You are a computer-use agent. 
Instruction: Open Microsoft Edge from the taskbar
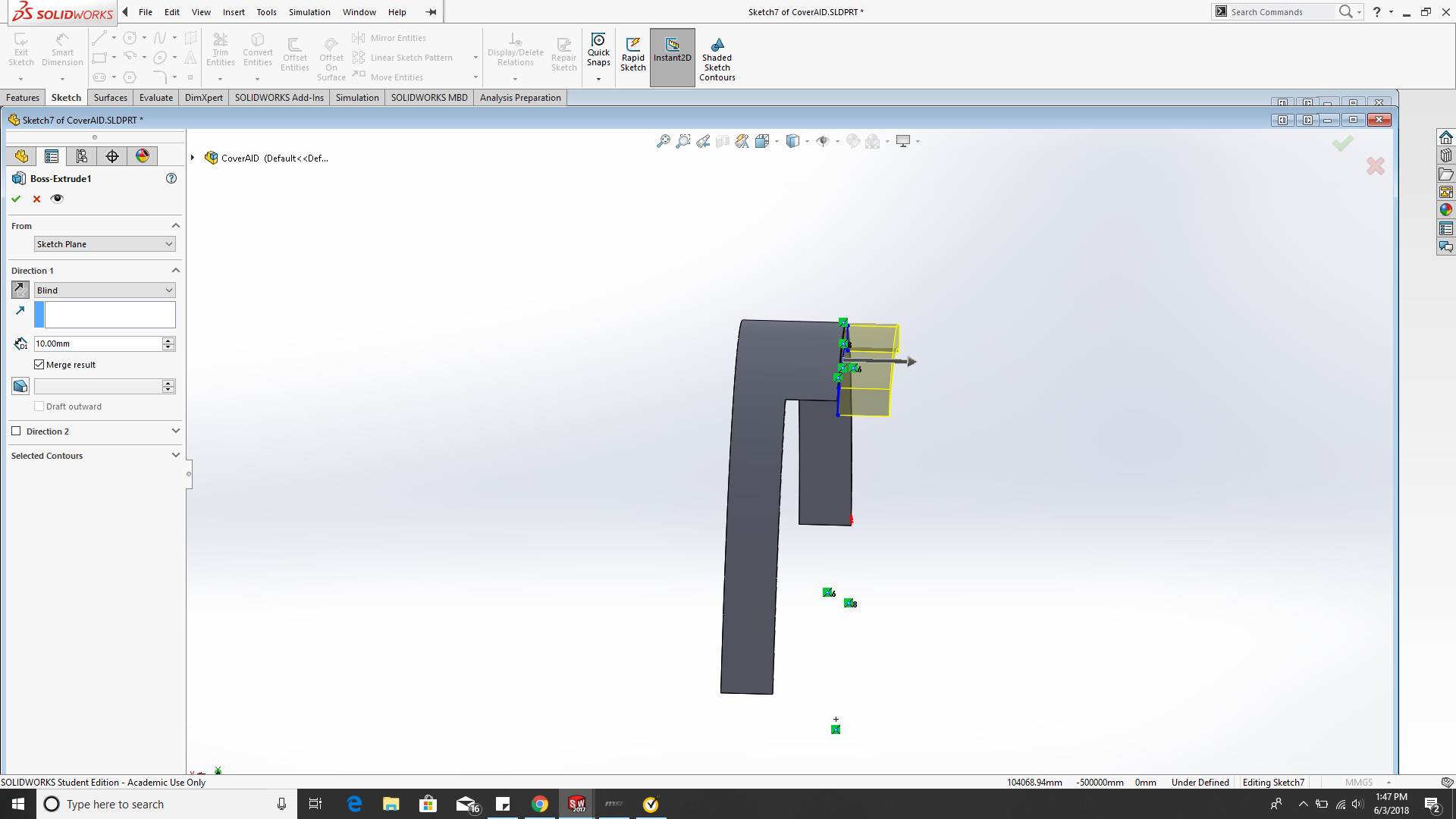click(354, 804)
